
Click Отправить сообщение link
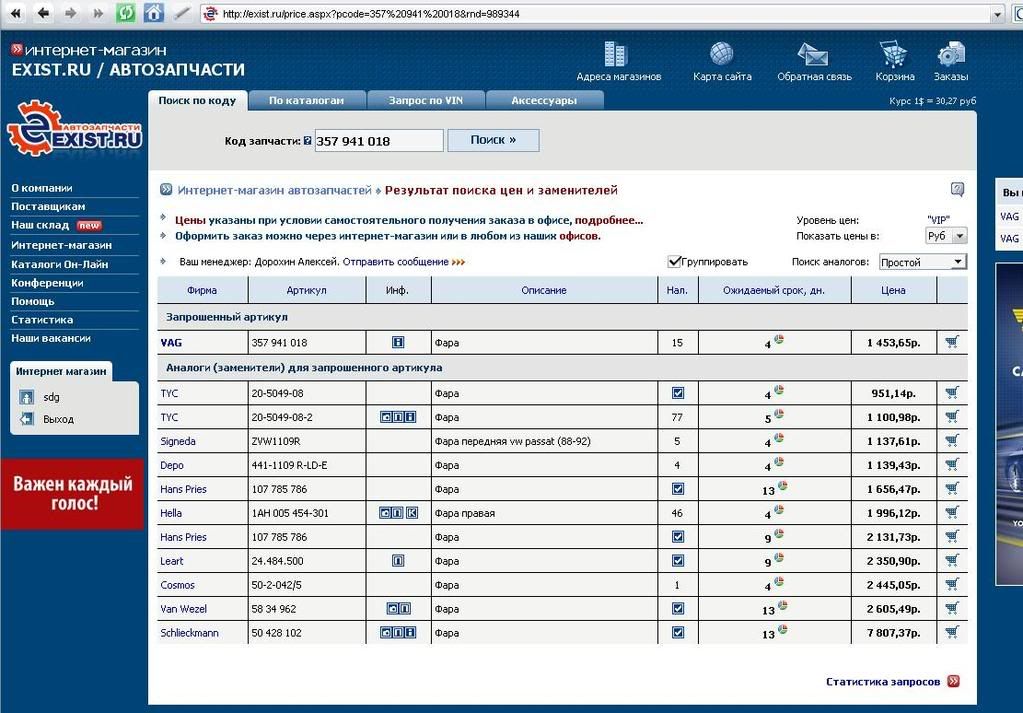click(x=396, y=262)
